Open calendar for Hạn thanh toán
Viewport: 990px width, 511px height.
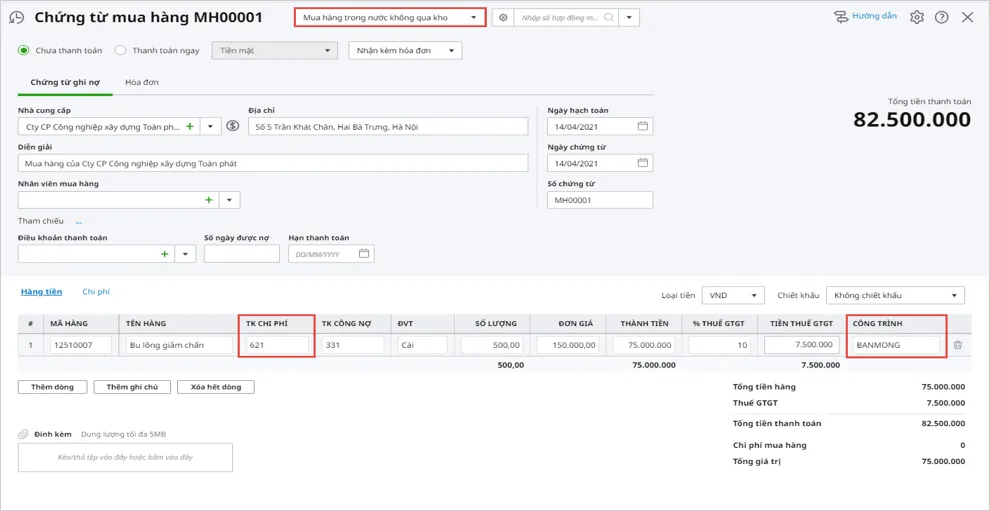[364, 254]
